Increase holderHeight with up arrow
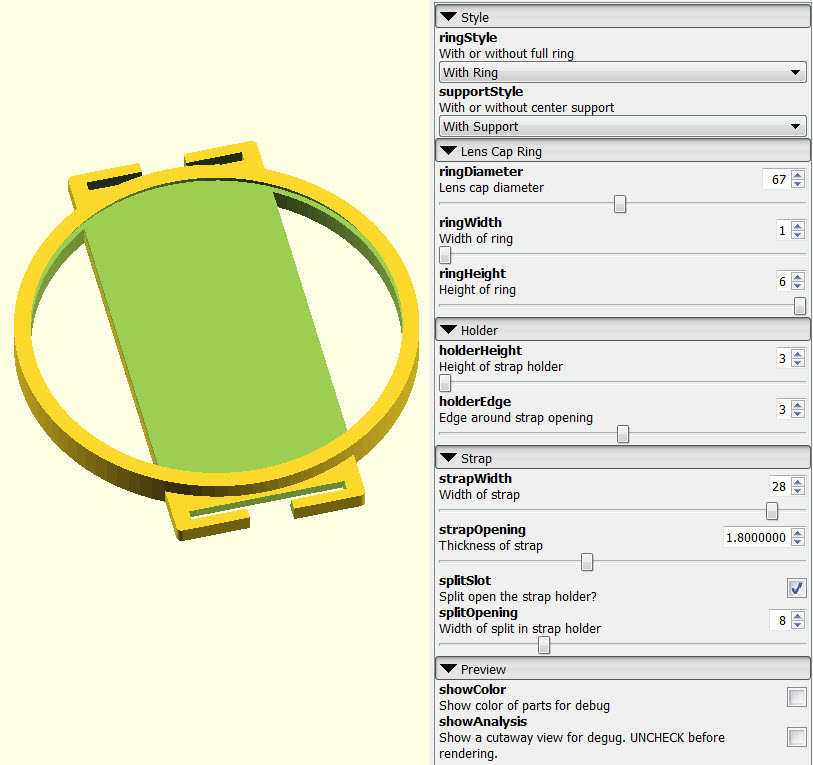 (798, 354)
